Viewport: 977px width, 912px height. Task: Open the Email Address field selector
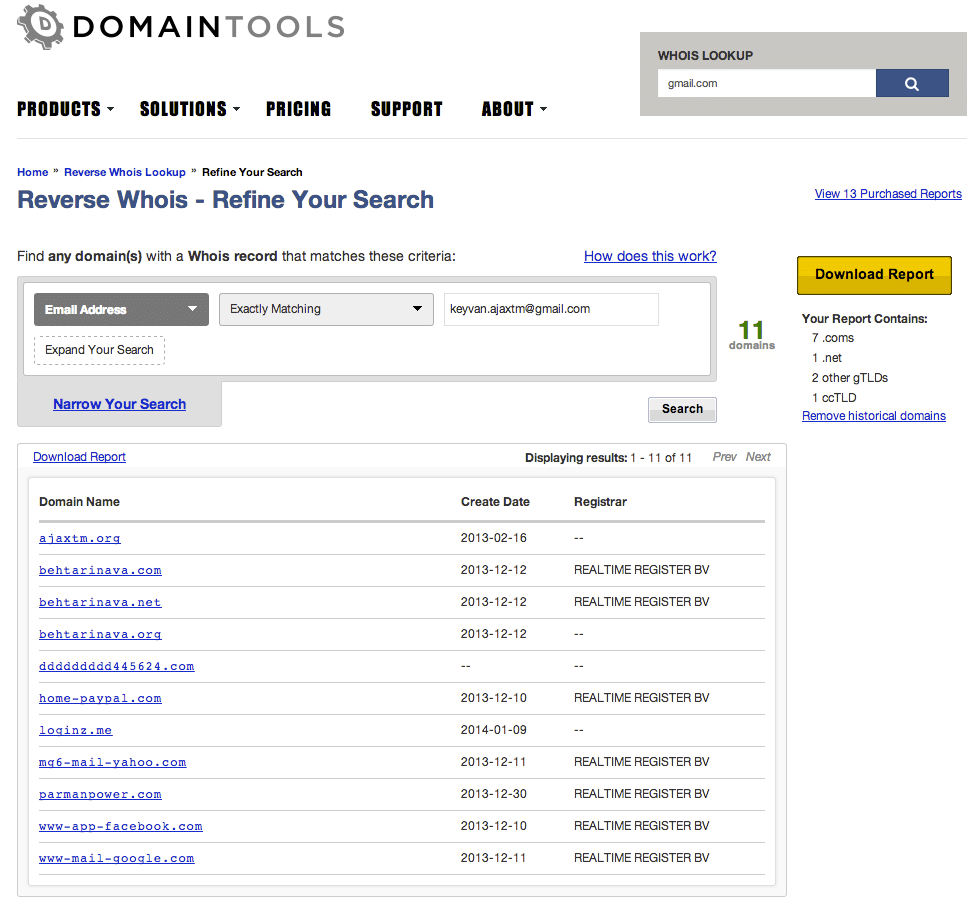tap(120, 309)
